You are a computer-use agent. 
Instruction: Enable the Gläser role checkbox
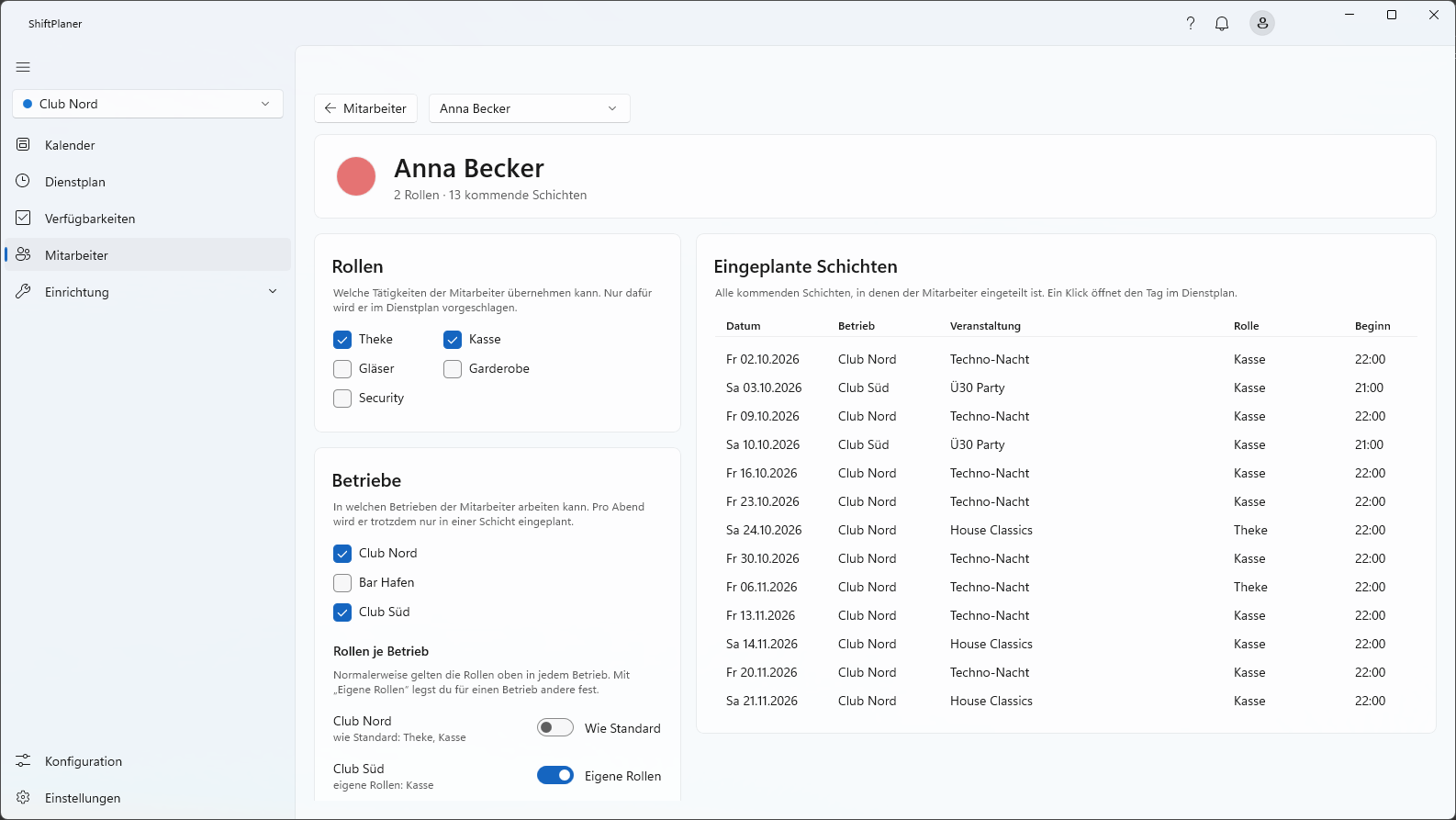pos(342,369)
